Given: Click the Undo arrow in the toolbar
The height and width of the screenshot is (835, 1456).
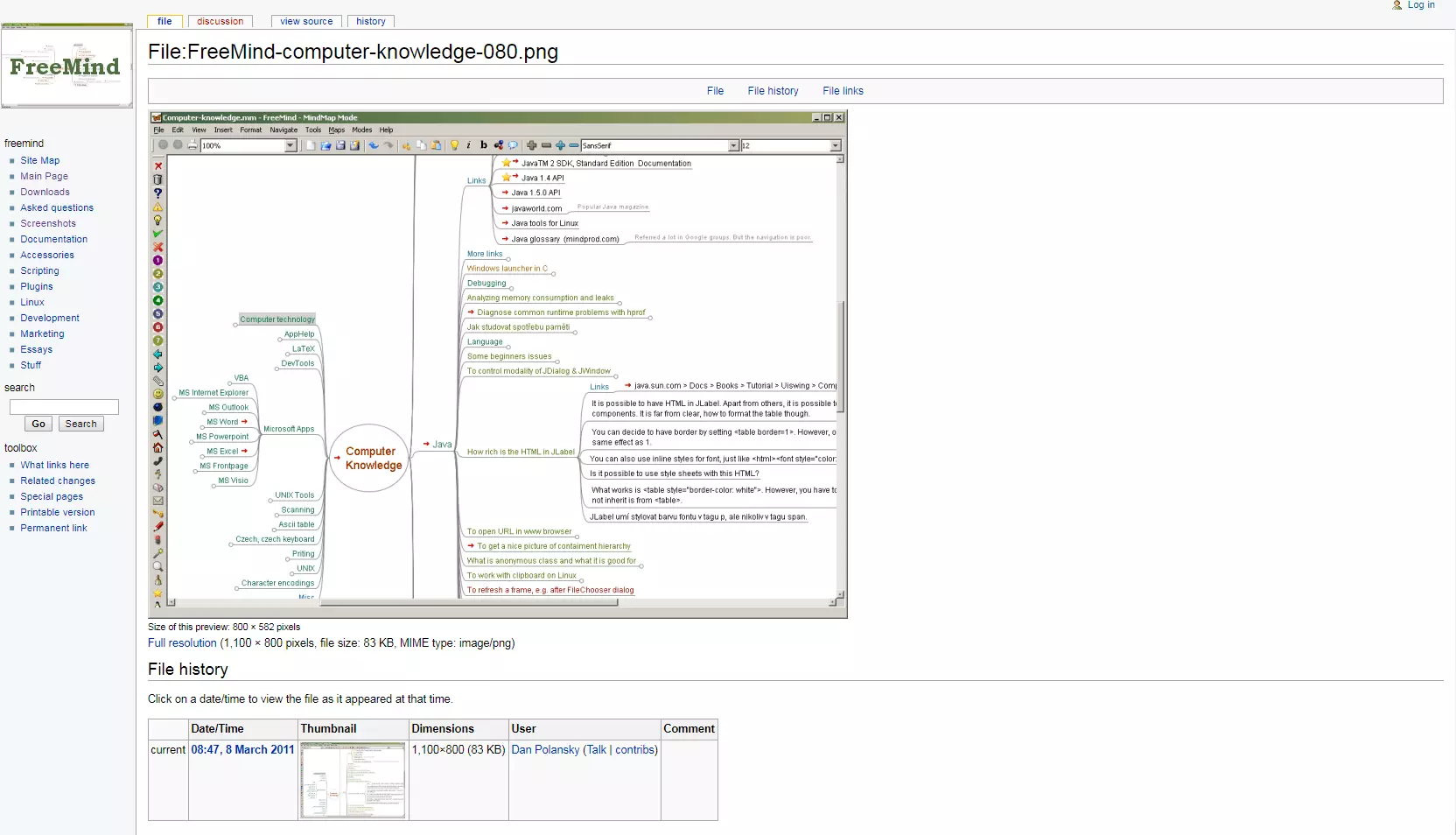Looking at the screenshot, I should [374, 145].
